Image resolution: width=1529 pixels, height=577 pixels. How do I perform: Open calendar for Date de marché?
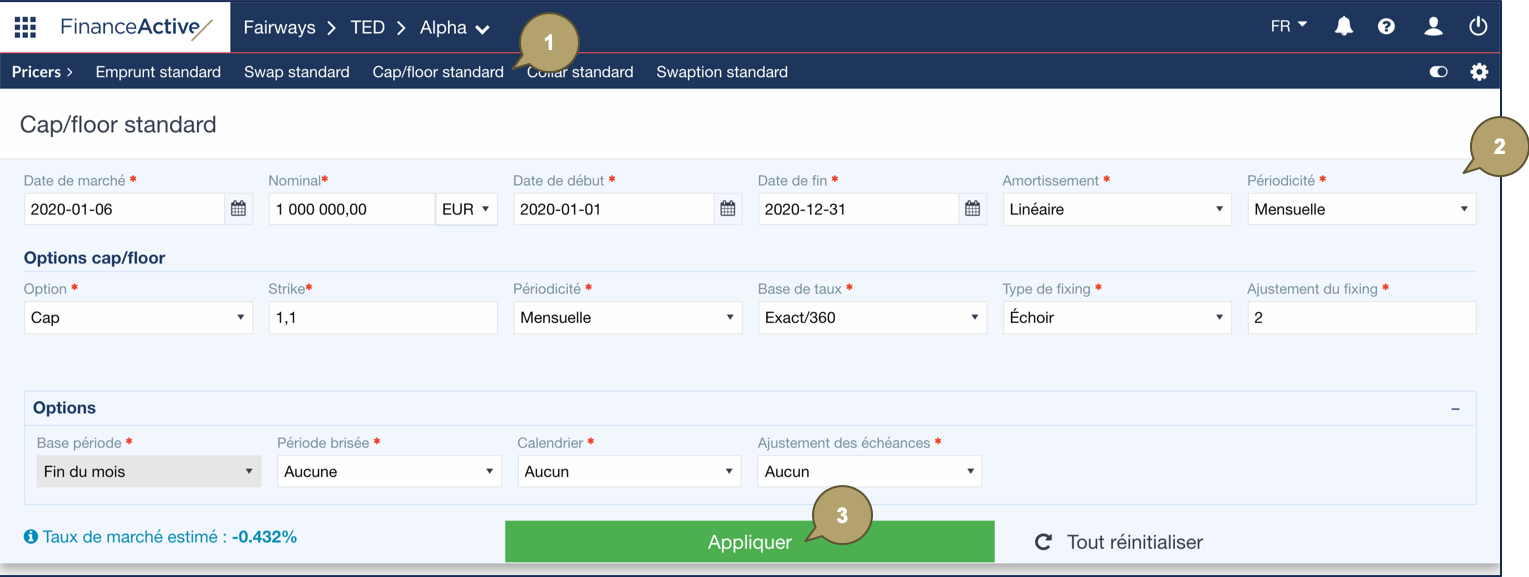[238, 209]
